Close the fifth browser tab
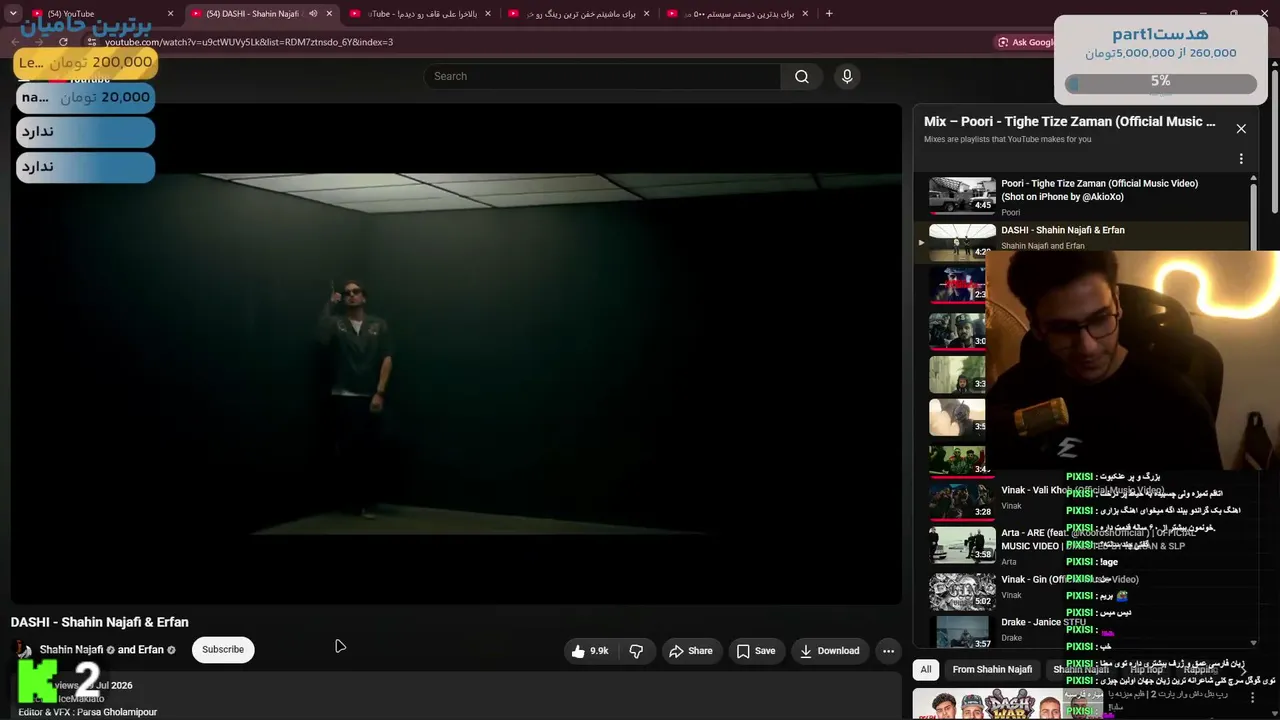The height and width of the screenshot is (720, 1280). (x=806, y=14)
